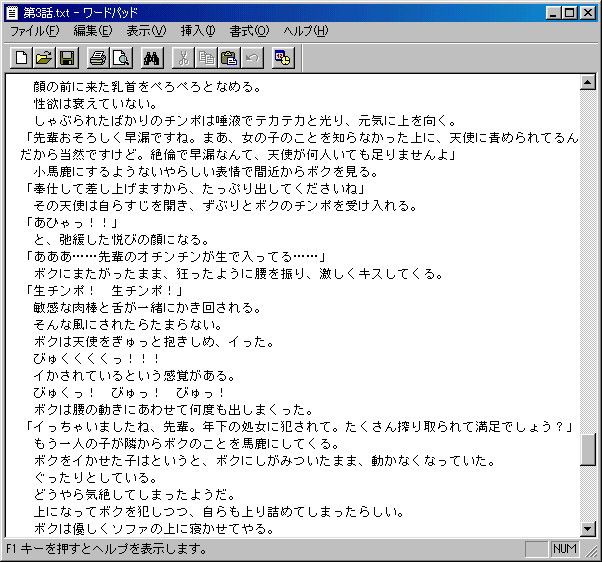Save the document using the floppy disk icon
The height and width of the screenshot is (562, 602).
67,58
